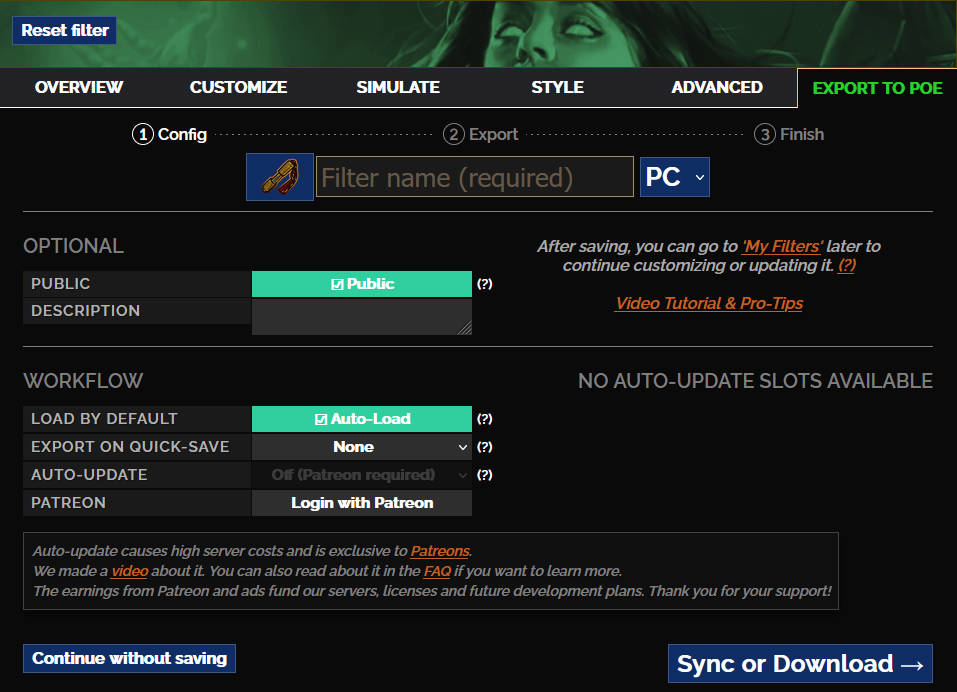The height and width of the screenshot is (692, 957).
Task: Click the Filter name input field
Action: 474,176
